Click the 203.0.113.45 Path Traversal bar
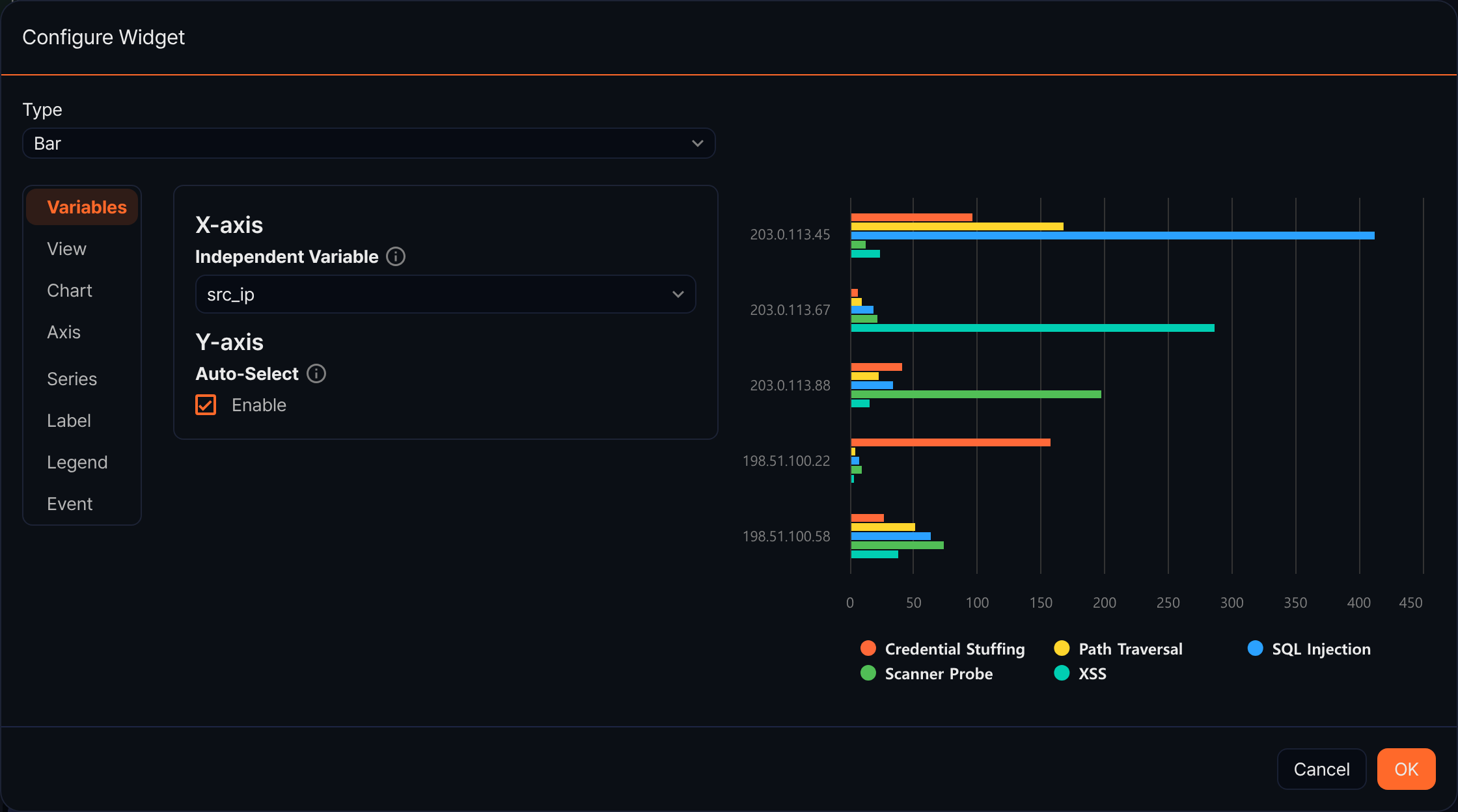Screen dimensions: 1458x812 coord(957,226)
